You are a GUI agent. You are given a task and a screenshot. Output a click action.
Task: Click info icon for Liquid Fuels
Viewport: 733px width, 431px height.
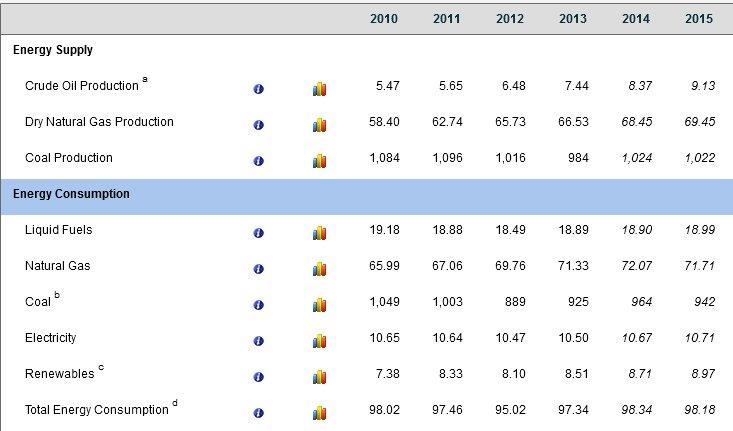[258, 233]
